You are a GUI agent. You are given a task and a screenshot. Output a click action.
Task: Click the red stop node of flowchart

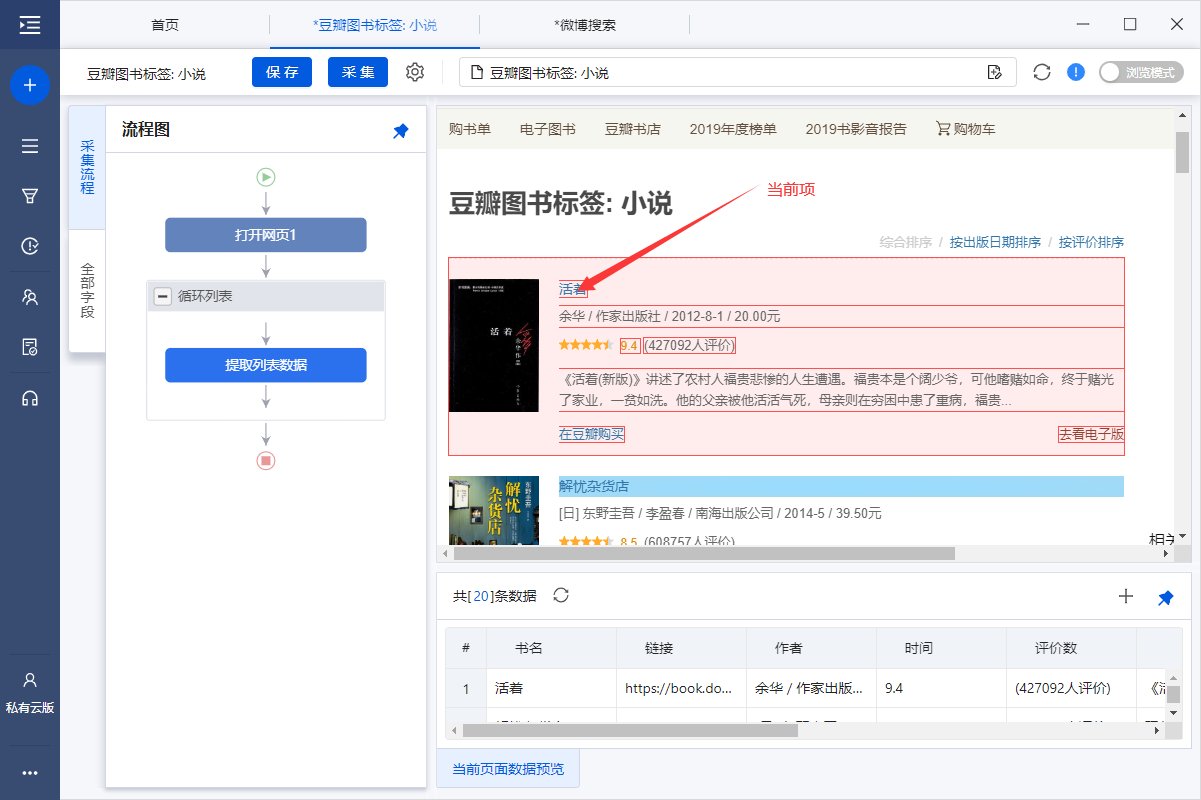(266, 461)
